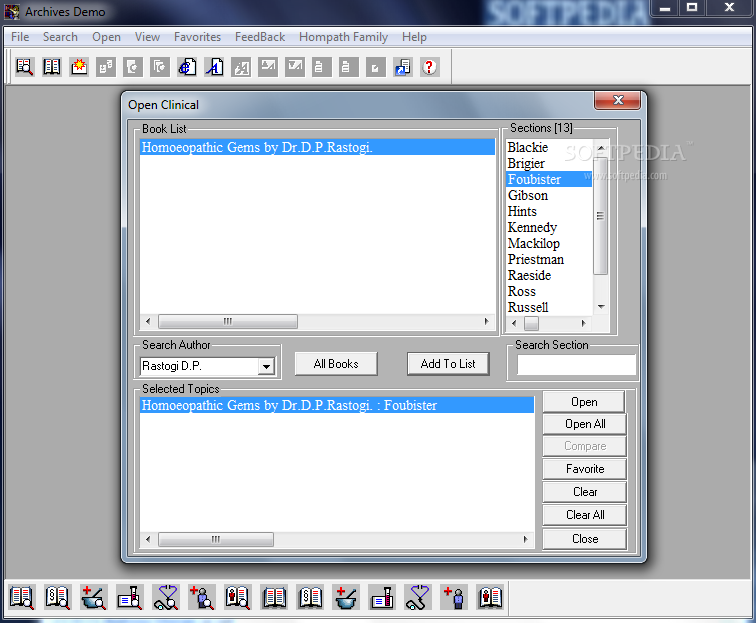Select the Foubister entry in Selected Topics
Image resolution: width=756 pixels, height=623 pixels.
tap(337, 405)
